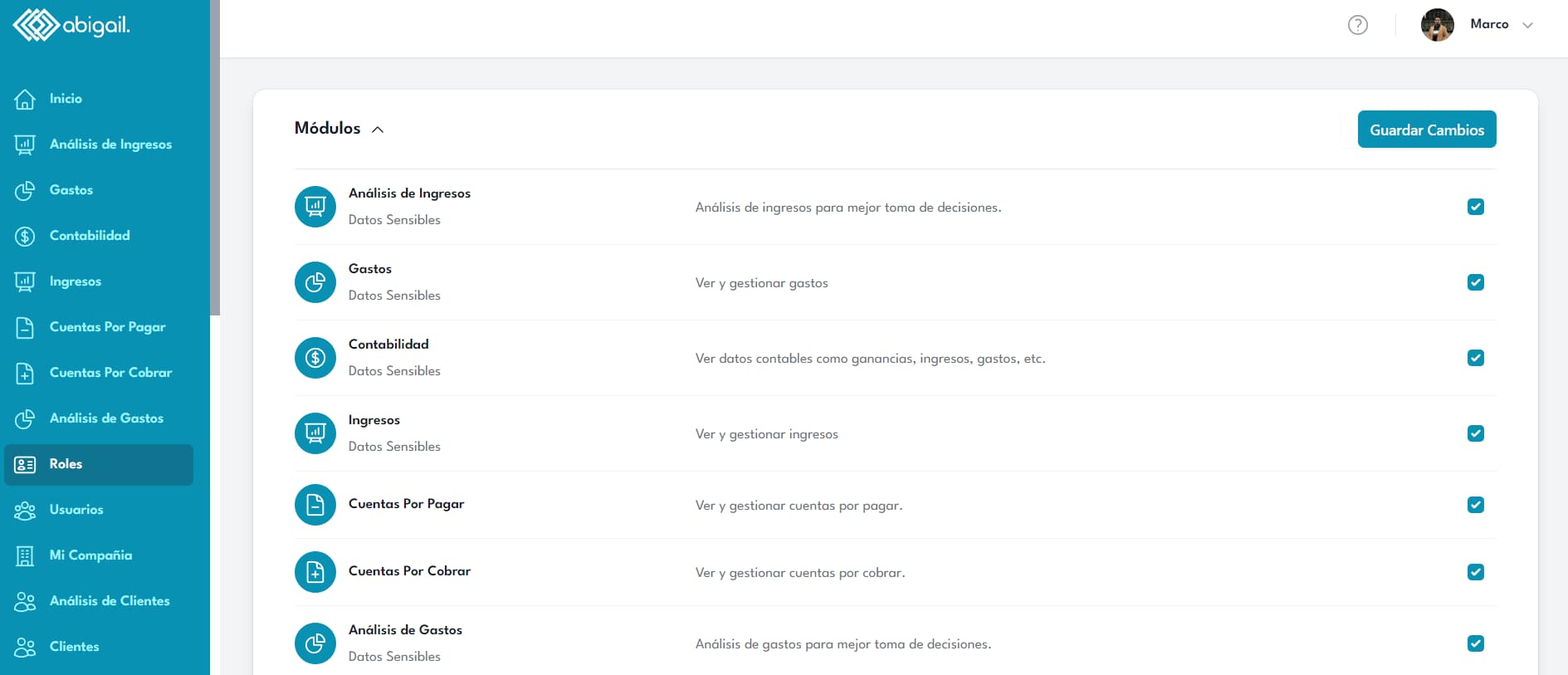
Task: Click the Análisis de Clientes sidebar icon
Action: click(x=25, y=601)
